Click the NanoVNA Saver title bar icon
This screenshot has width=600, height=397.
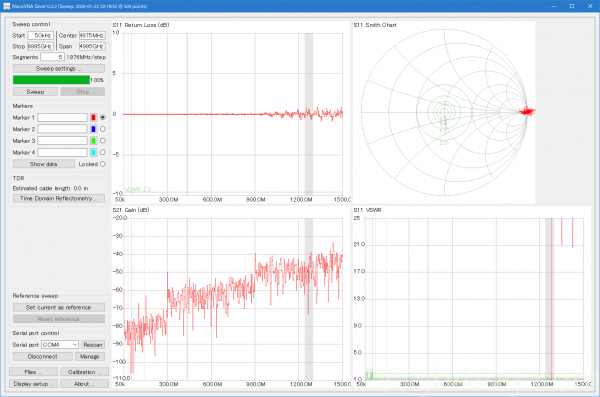point(7,6)
